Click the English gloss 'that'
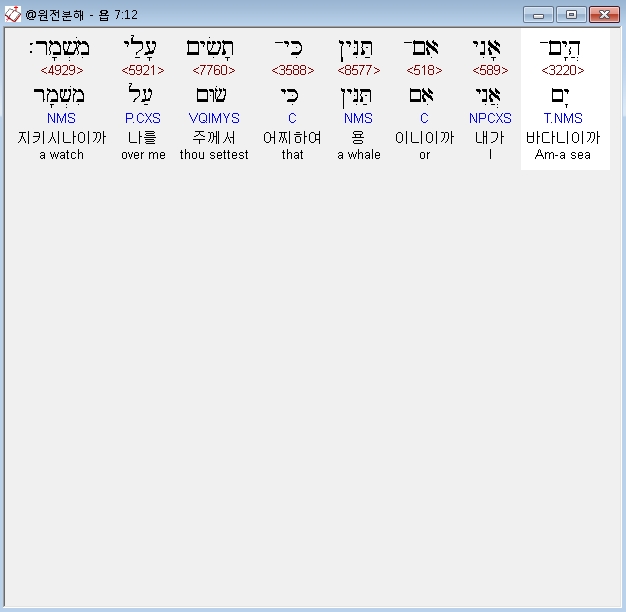Image resolution: width=626 pixels, height=612 pixels. pyautogui.click(x=293, y=154)
